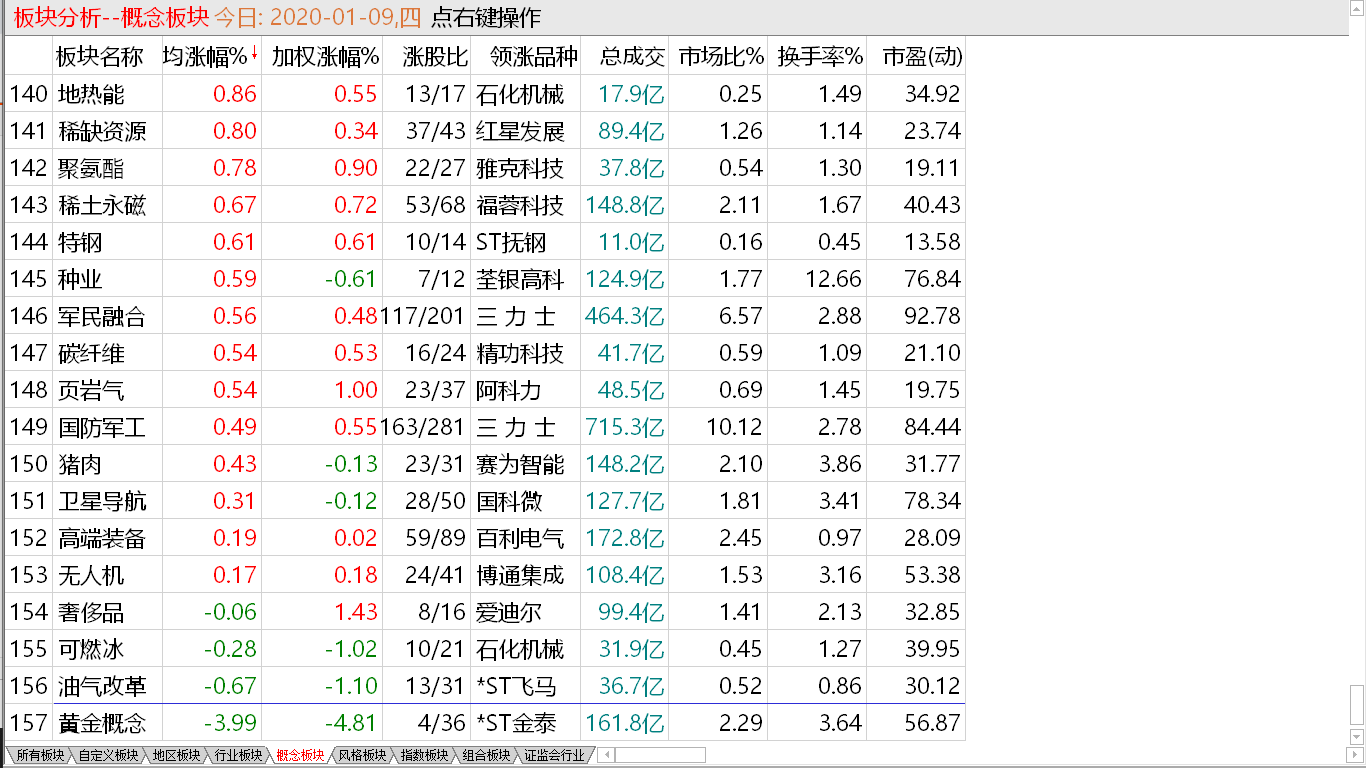The width and height of the screenshot is (1366, 768).
Task: Open the 地区板块 tab
Action: point(175,755)
